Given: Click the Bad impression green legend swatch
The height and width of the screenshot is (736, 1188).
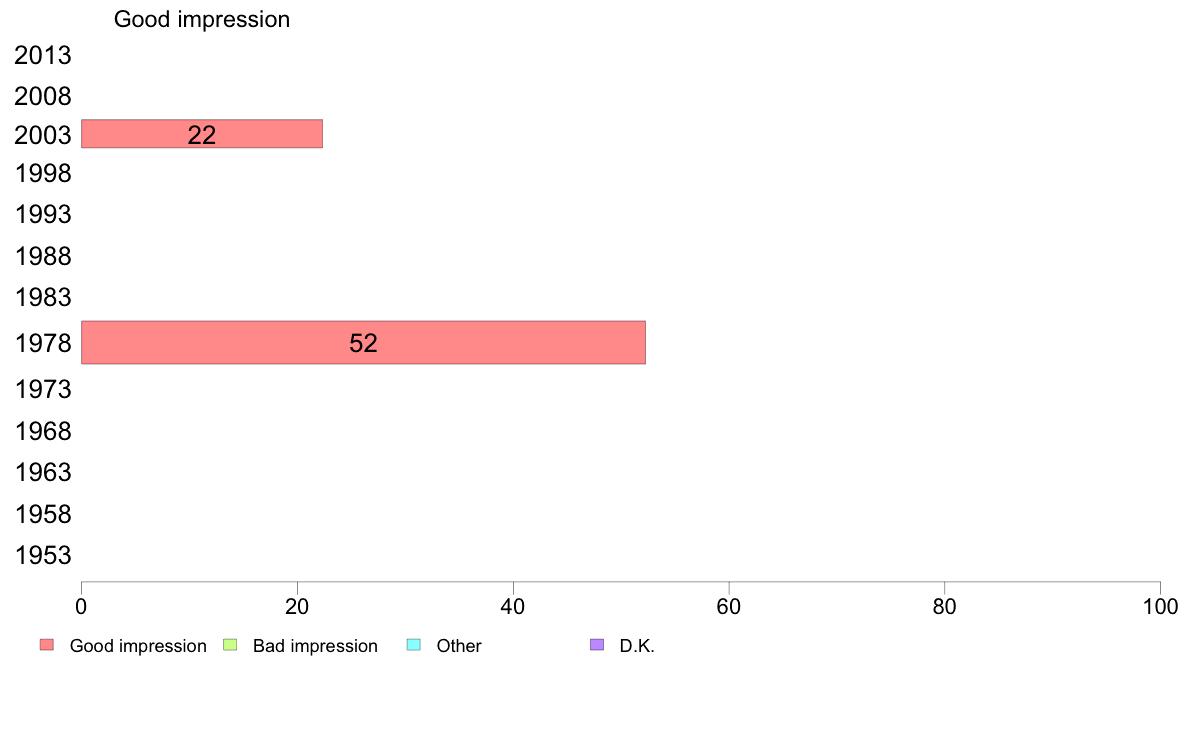Looking at the screenshot, I should [230, 645].
